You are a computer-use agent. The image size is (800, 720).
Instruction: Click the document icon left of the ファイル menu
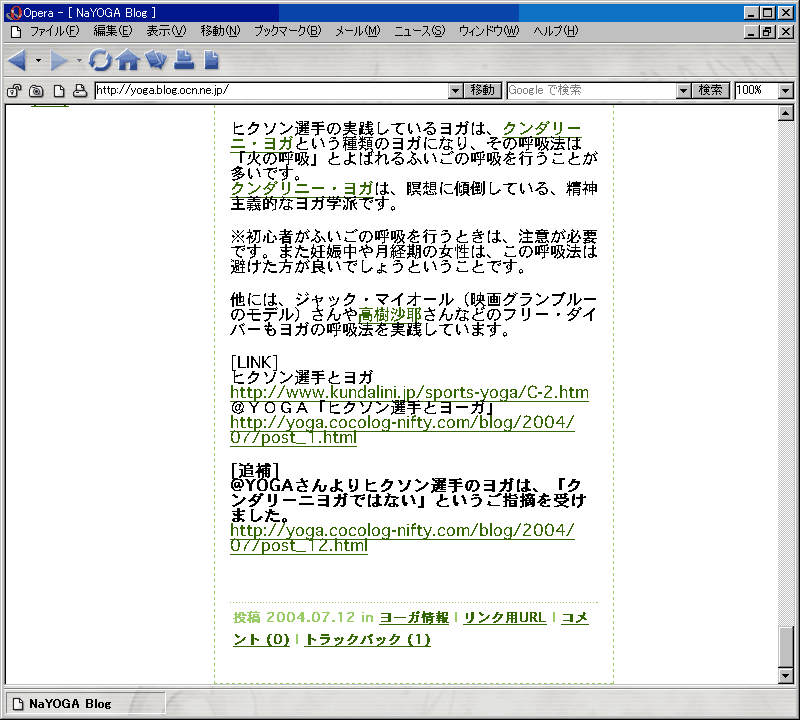point(16,32)
